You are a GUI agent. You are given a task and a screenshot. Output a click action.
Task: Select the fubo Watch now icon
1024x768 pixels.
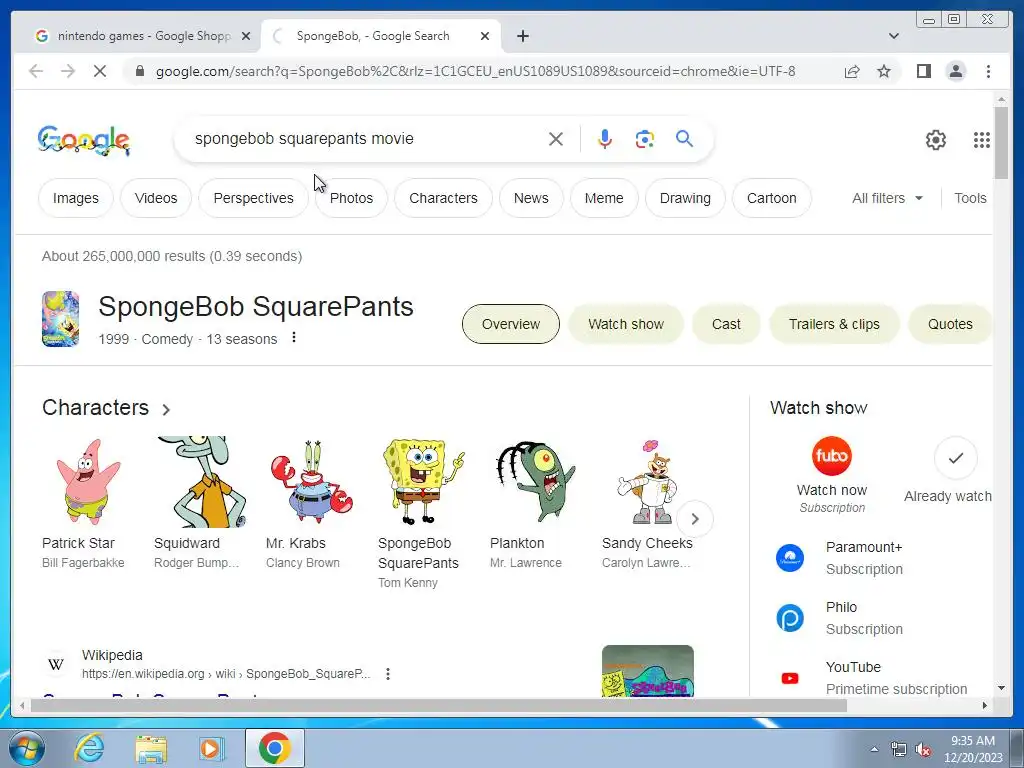click(x=831, y=456)
